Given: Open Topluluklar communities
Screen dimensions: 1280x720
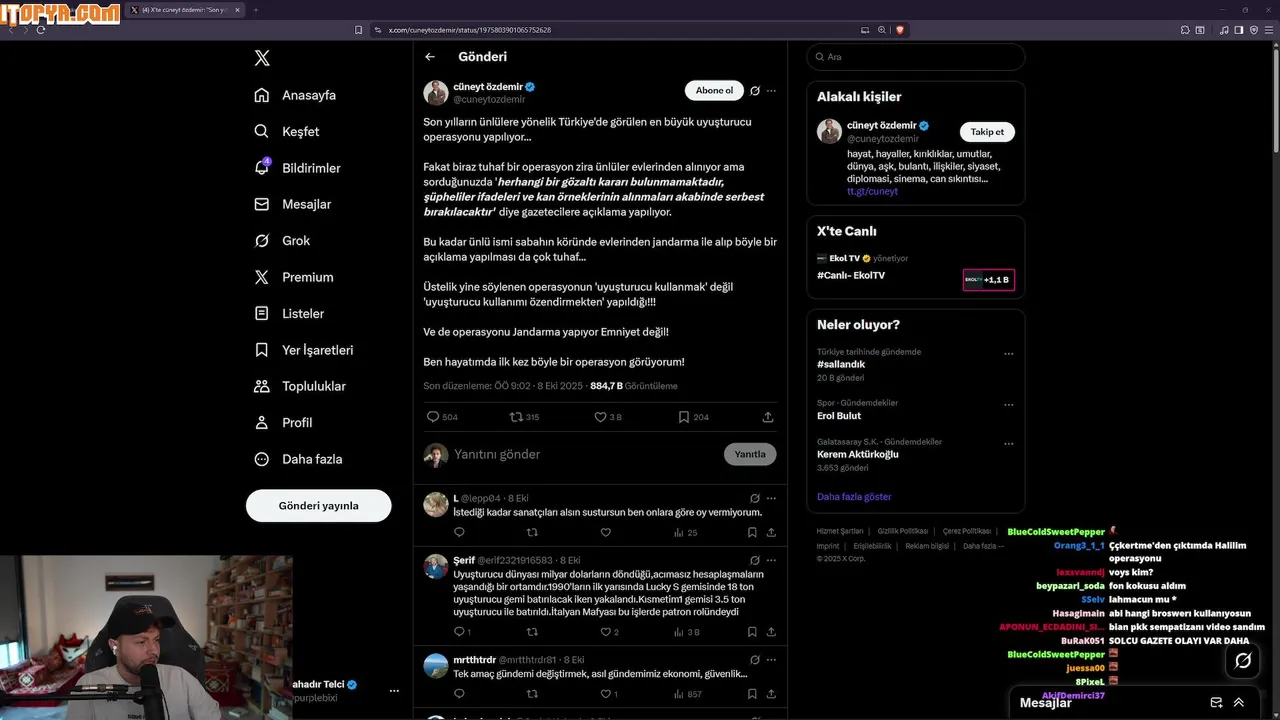Looking at the screenshot, I should point(300,386).
